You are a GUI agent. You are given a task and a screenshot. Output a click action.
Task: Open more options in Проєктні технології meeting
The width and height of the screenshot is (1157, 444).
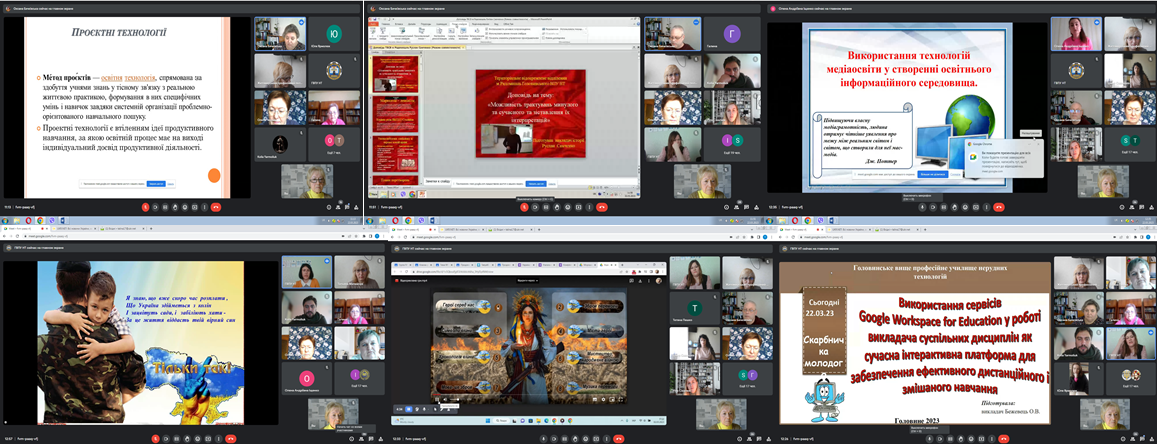coord(203,207)
